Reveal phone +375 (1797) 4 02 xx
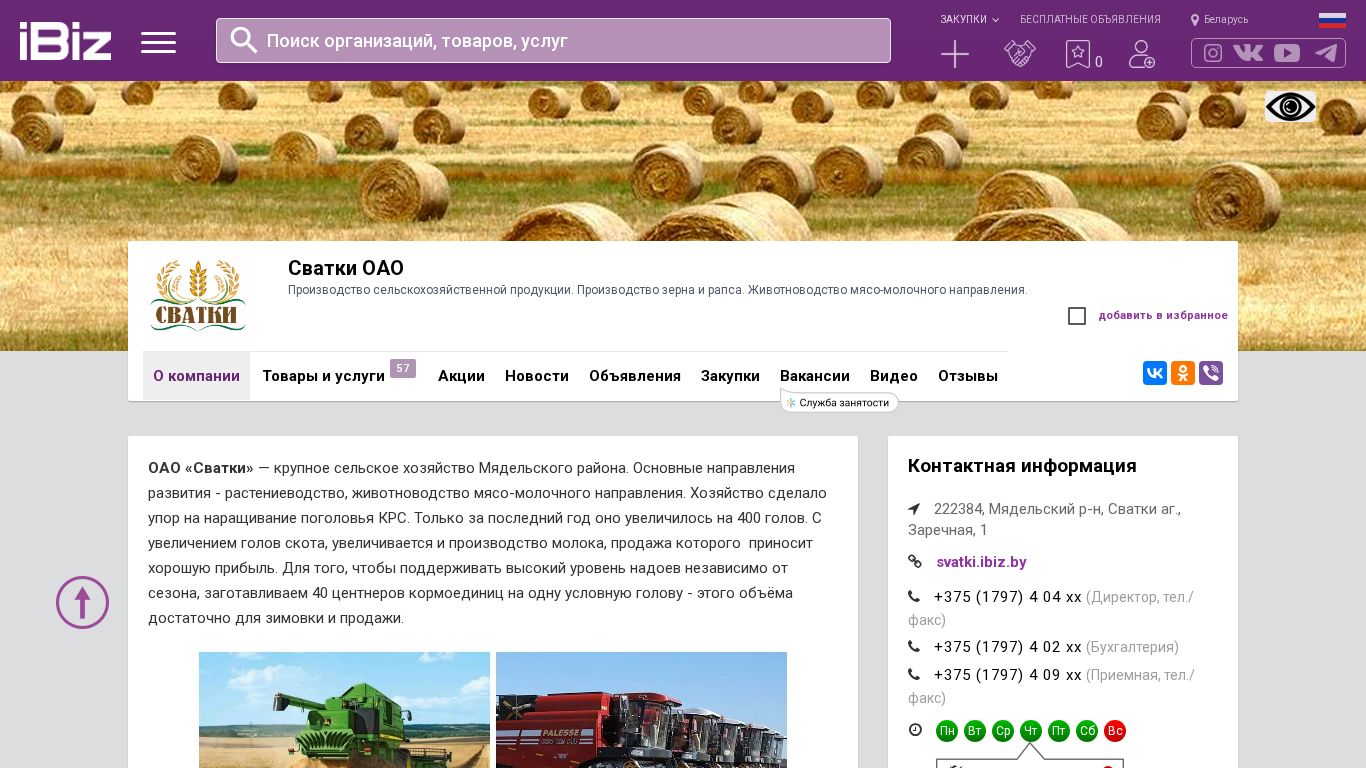Viewport: 1366px width, 768px height. [1007, 647]
